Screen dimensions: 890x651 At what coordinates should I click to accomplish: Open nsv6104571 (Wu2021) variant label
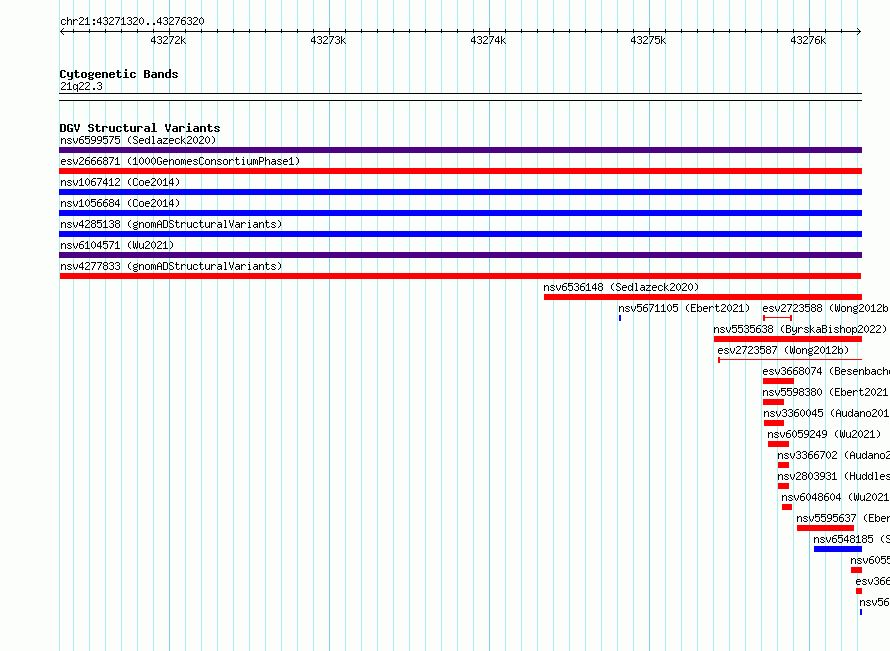117,245
